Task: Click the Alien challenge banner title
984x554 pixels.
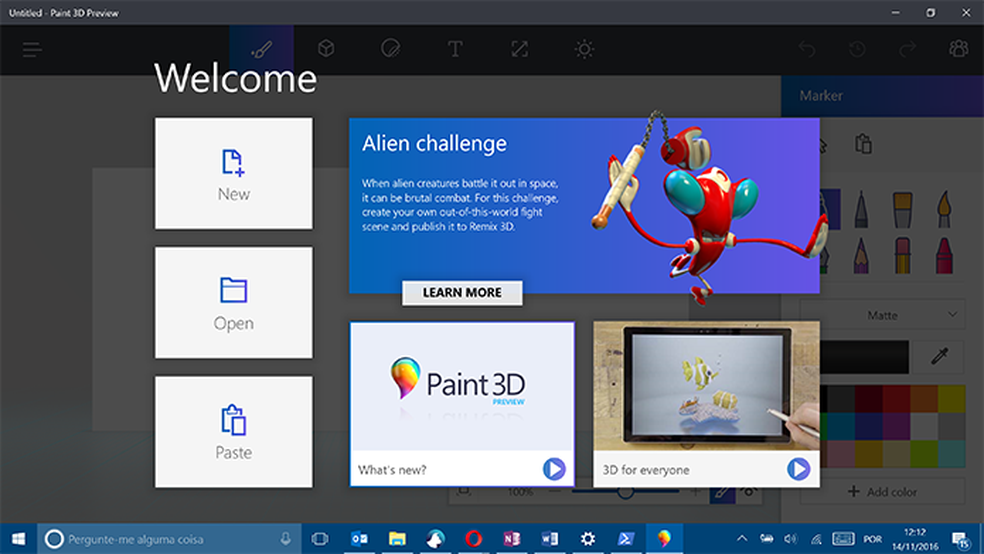Action: click(434, 144)
